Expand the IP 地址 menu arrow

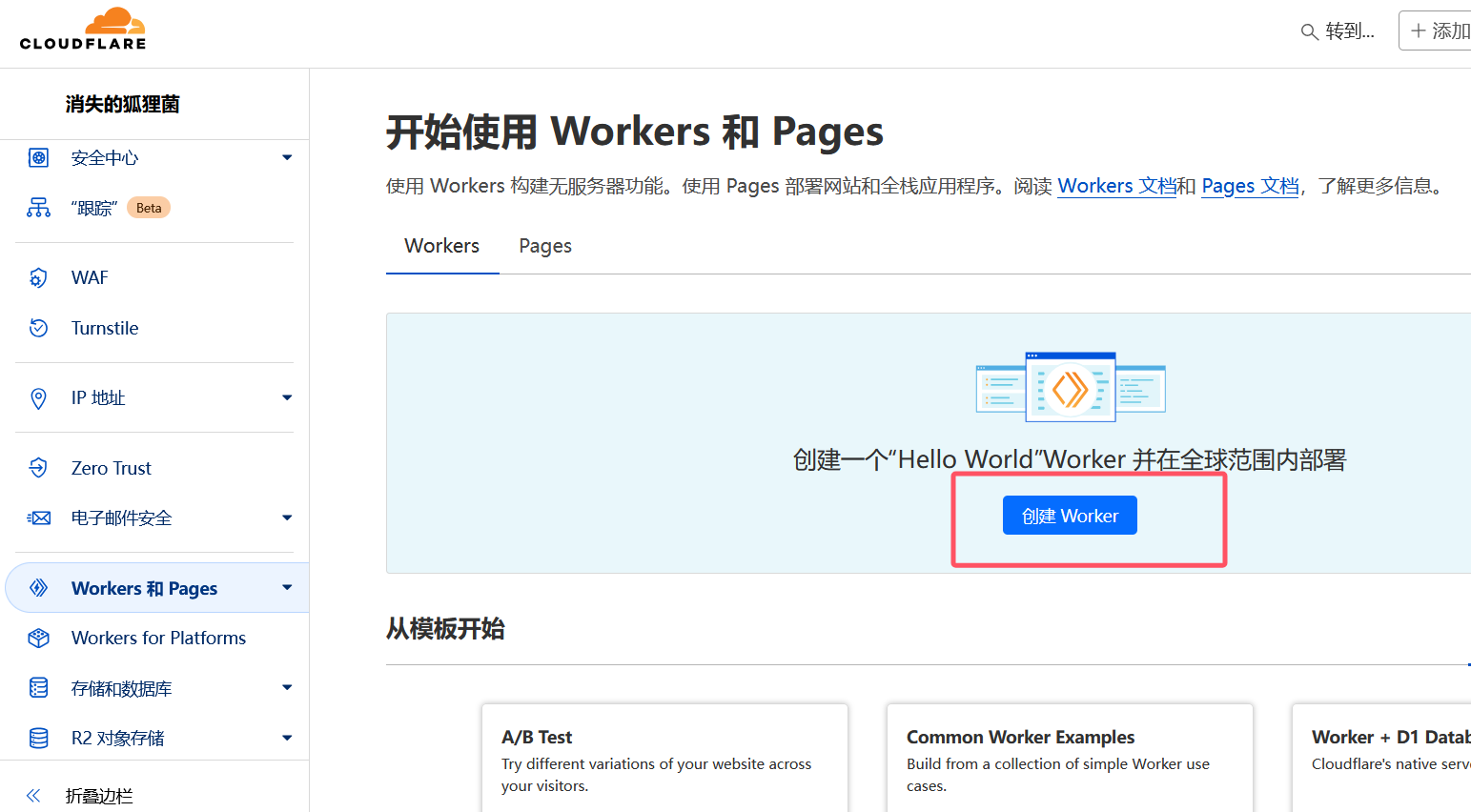(x=287, y=398)
